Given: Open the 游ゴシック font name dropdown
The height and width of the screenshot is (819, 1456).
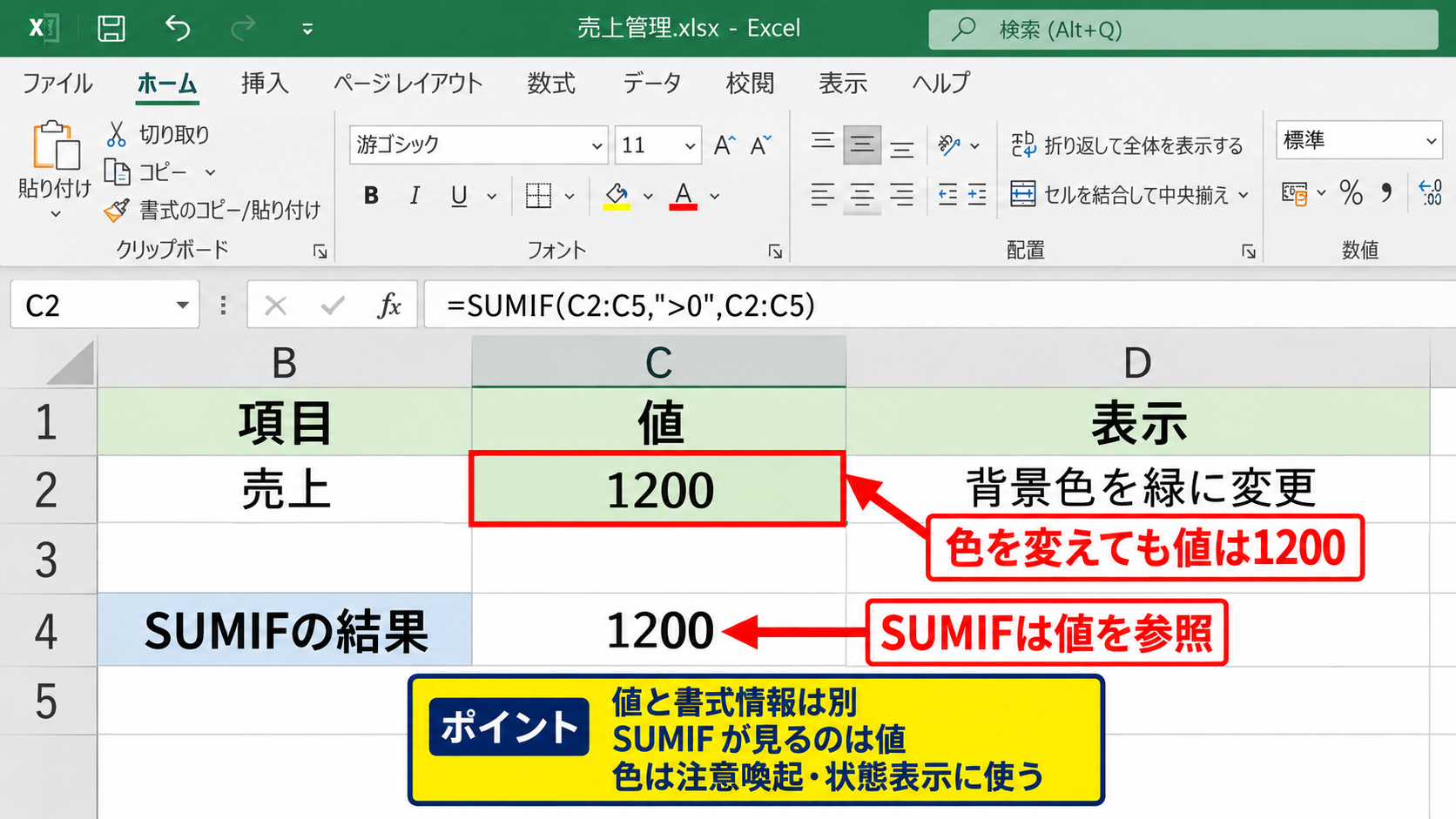Looking at the screenshot, I should (x=597, y=145).
